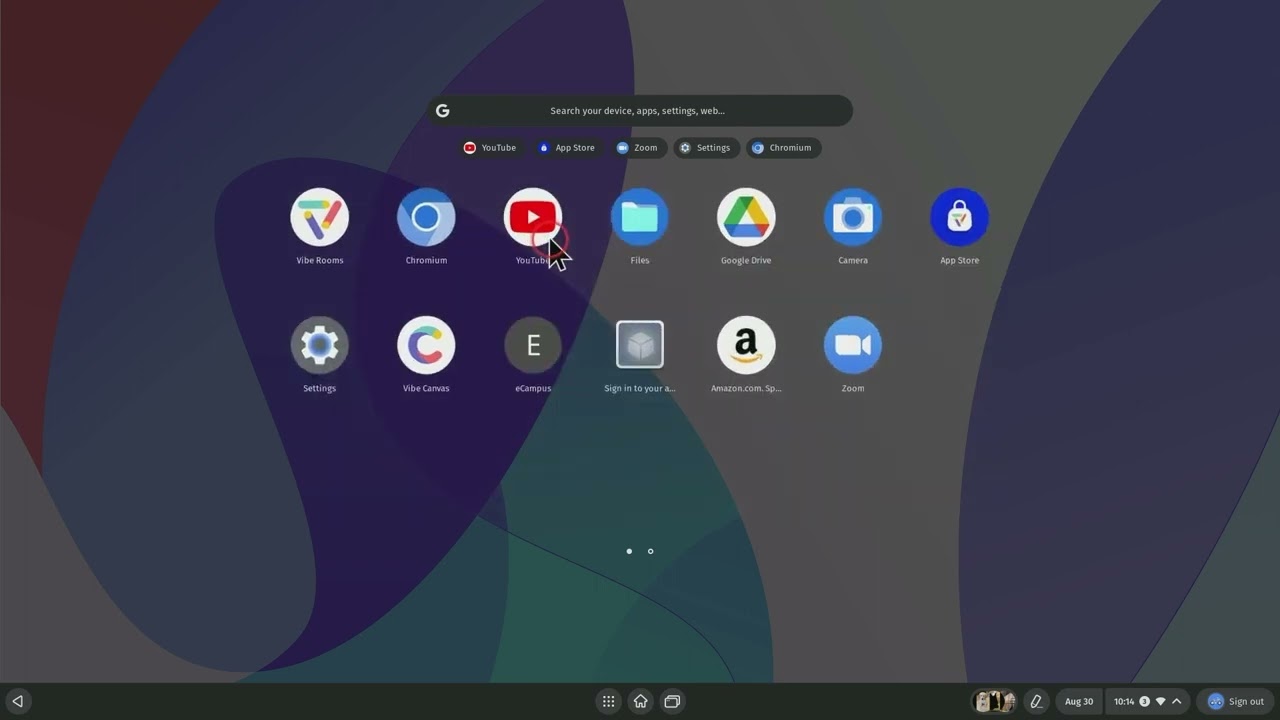Open the stylus tools pen icon

click(1036, 701)
